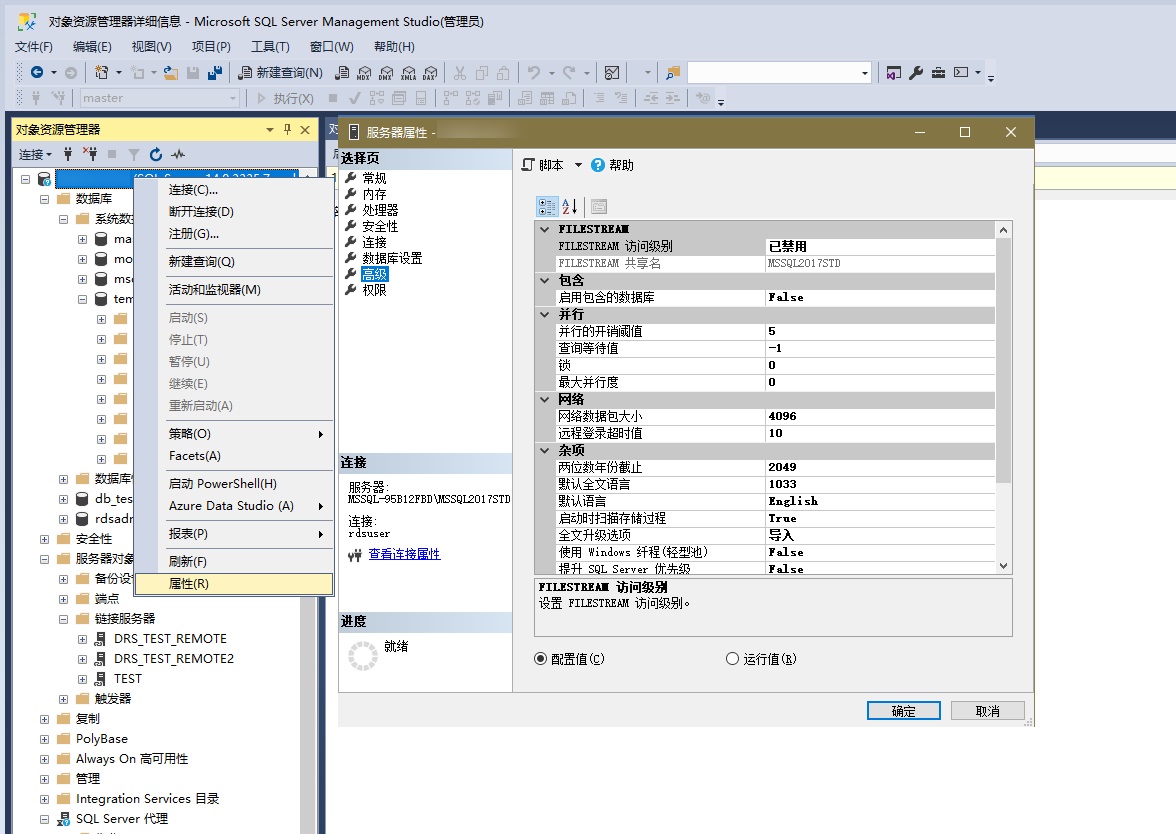Choose 刷新(F) in context menu
Image resolution: width=1176 pixels, height=834 pixels.
tap(234, 562)
